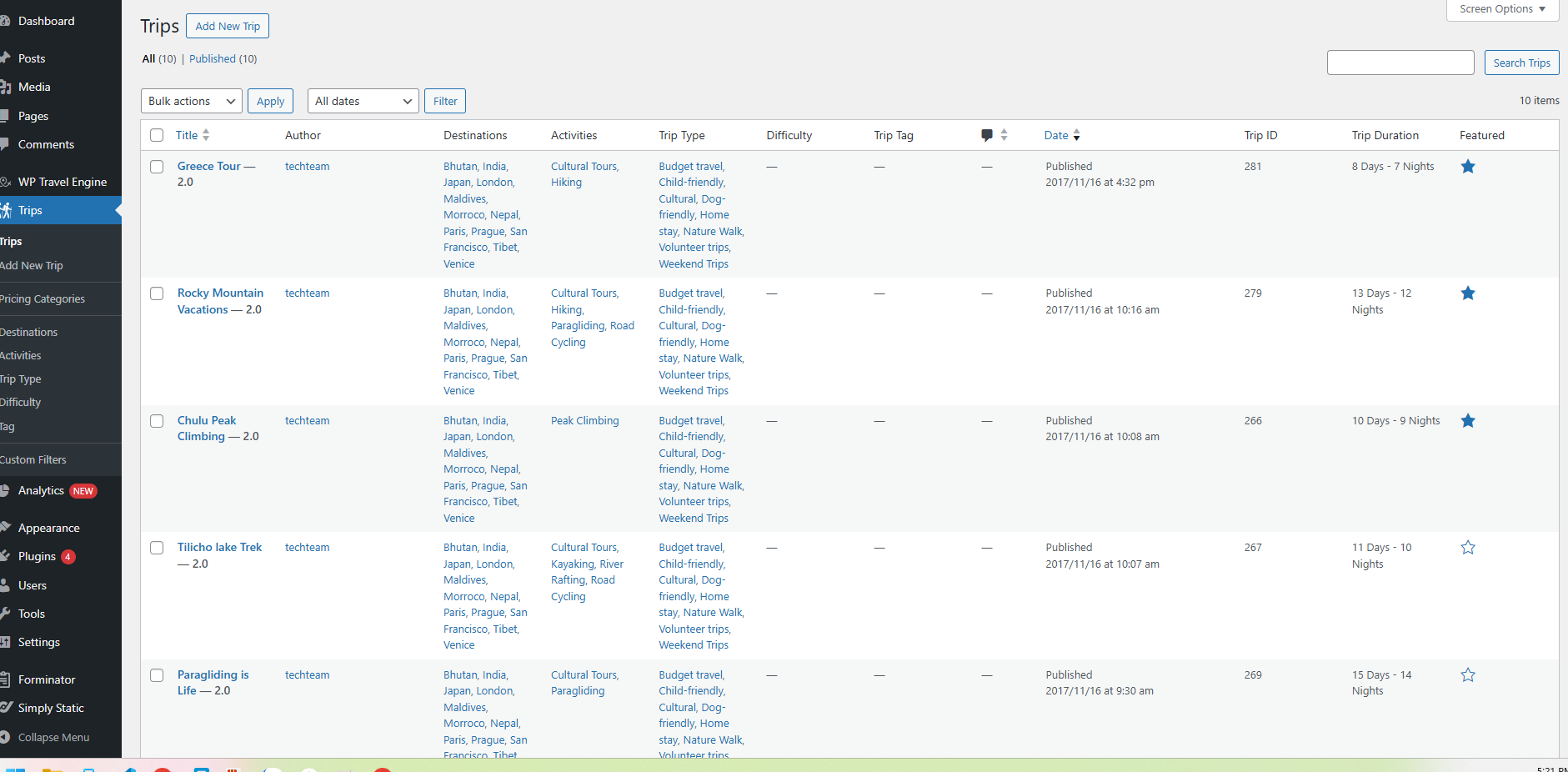Check the Tilicho lake Trek checkbox
The width and height of the screenshot is (1568, 772).
(157, 548)
